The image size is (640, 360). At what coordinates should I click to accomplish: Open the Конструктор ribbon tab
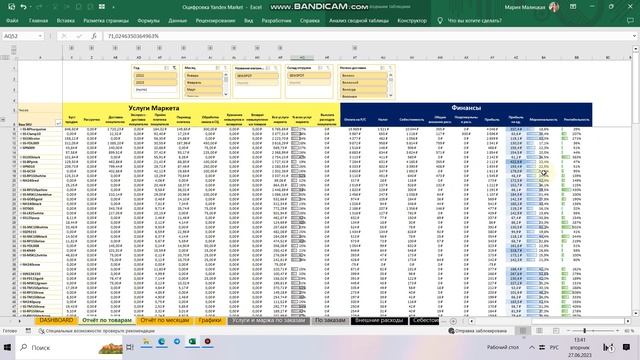412,20
